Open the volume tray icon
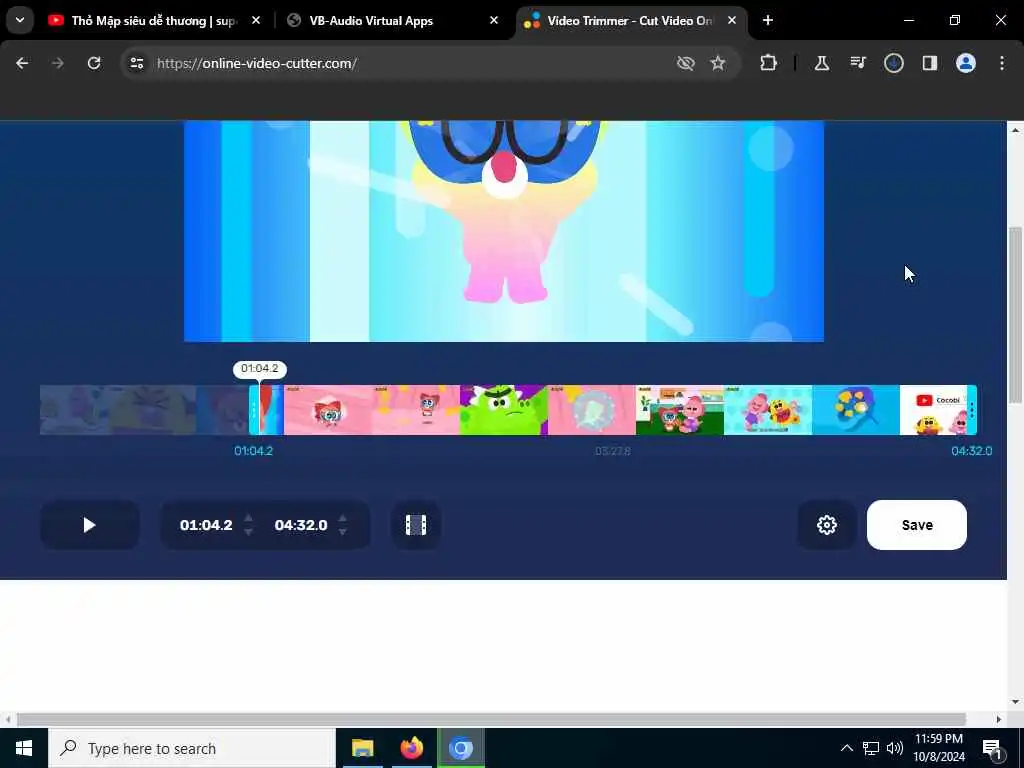 click(895, 748)
